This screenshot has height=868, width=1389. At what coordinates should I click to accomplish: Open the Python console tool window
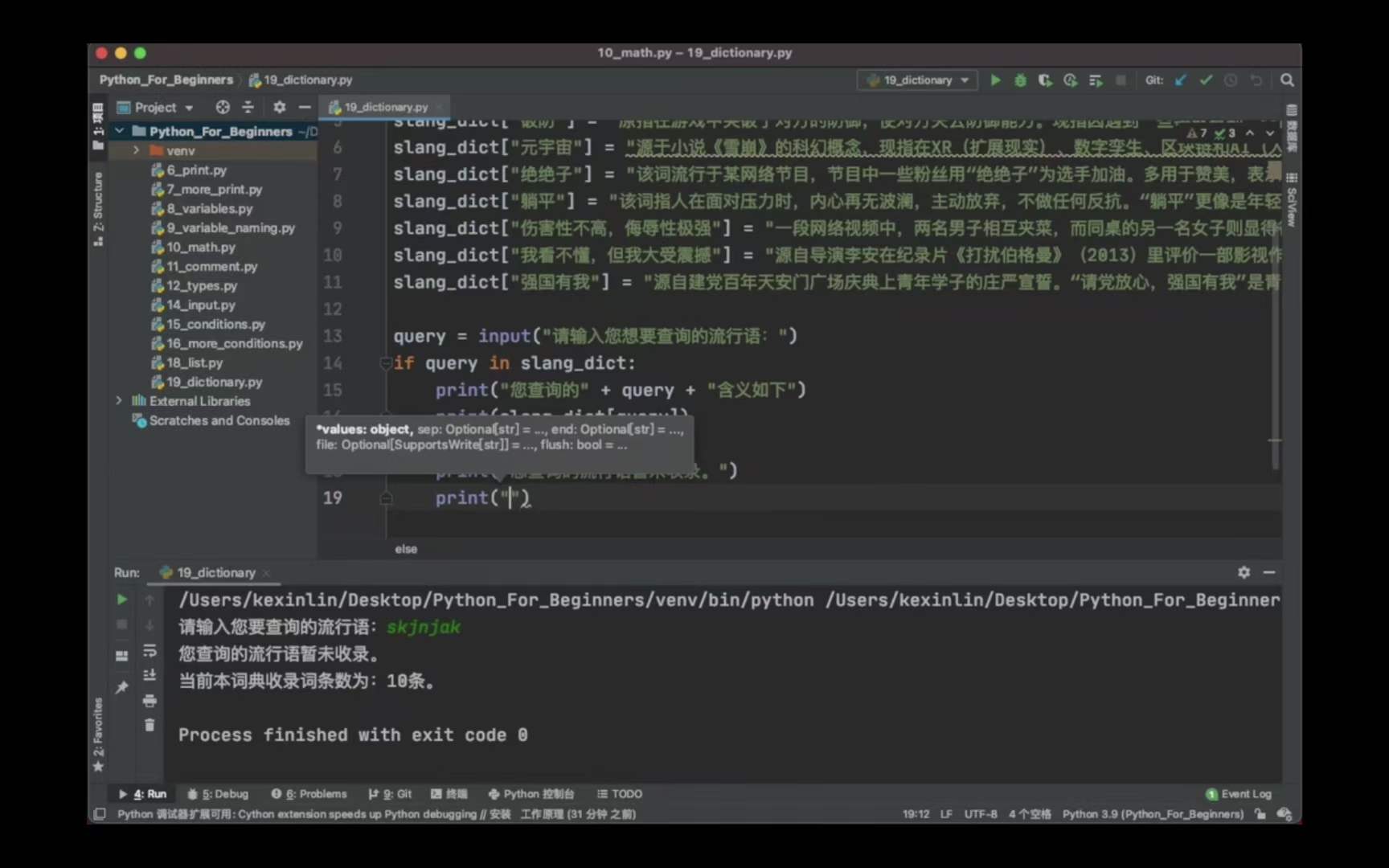pos(531,794)
